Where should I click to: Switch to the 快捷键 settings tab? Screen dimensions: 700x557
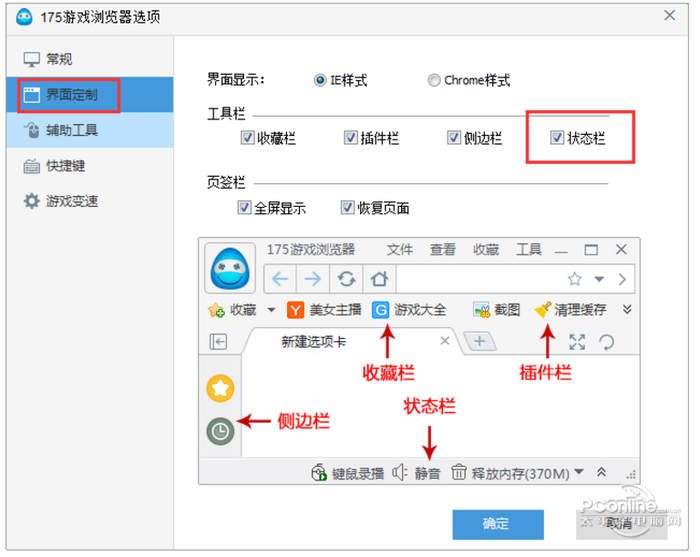point(90,166)
